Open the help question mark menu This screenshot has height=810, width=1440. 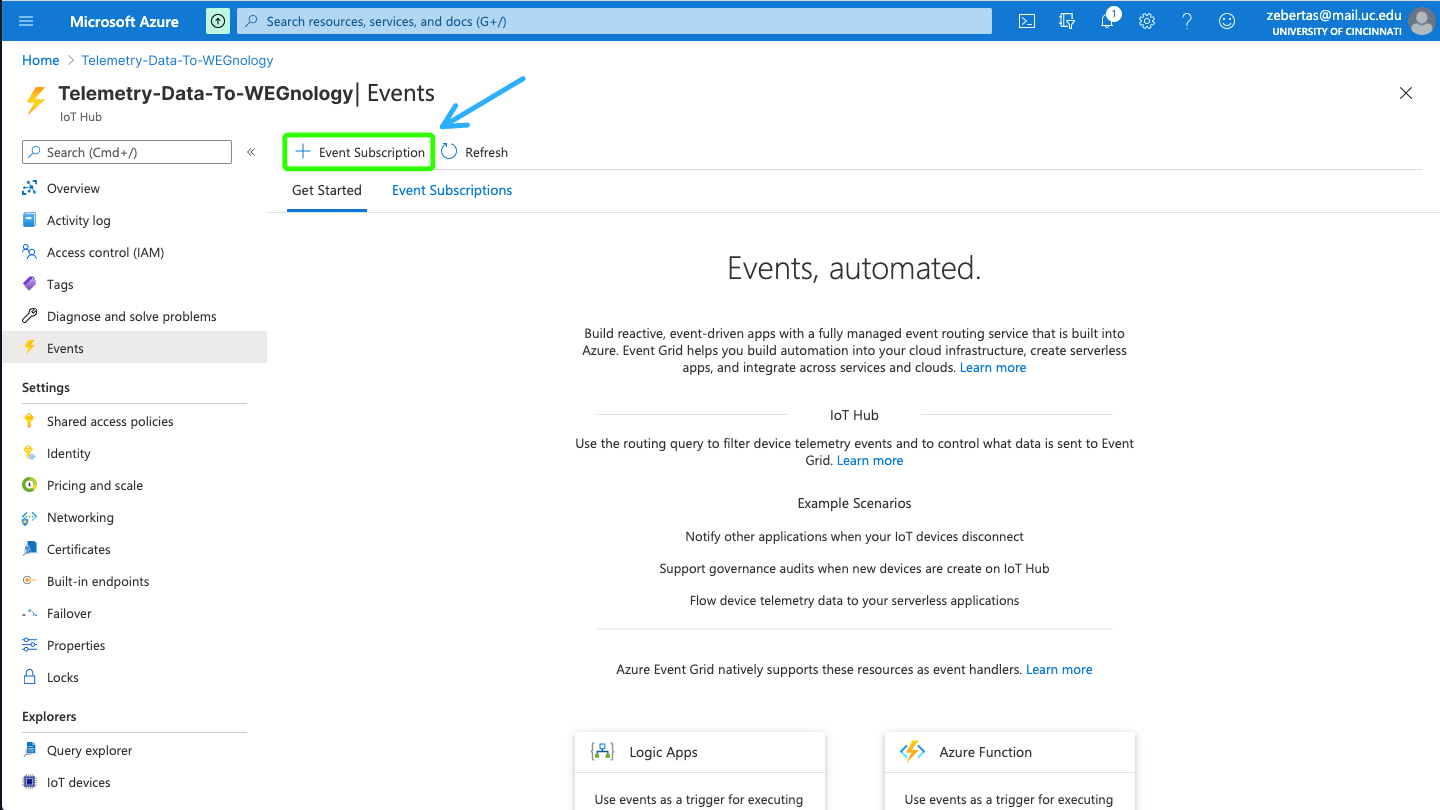(1187, 20)
